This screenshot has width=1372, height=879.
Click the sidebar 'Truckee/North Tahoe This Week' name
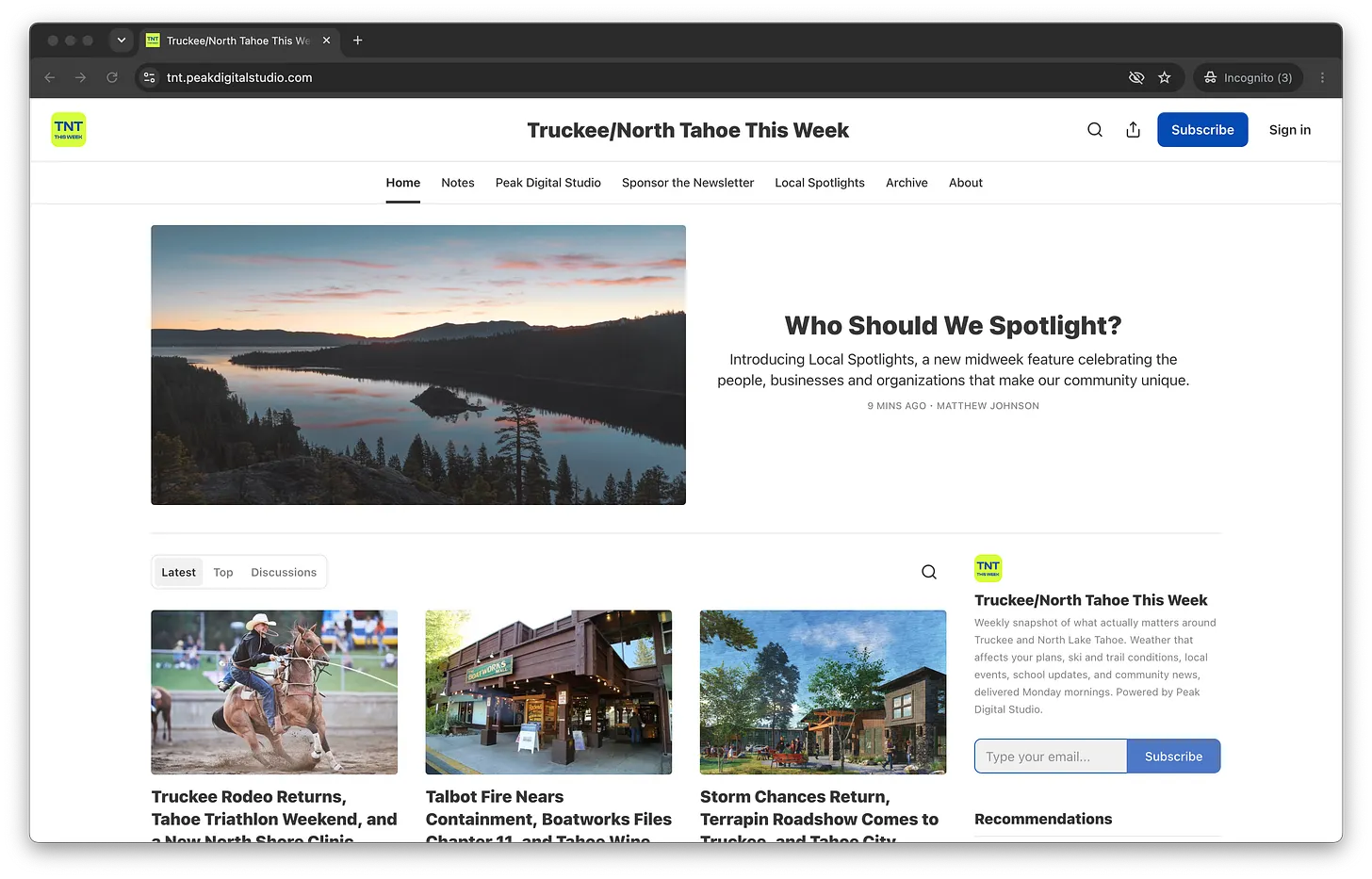(1090, 600)
